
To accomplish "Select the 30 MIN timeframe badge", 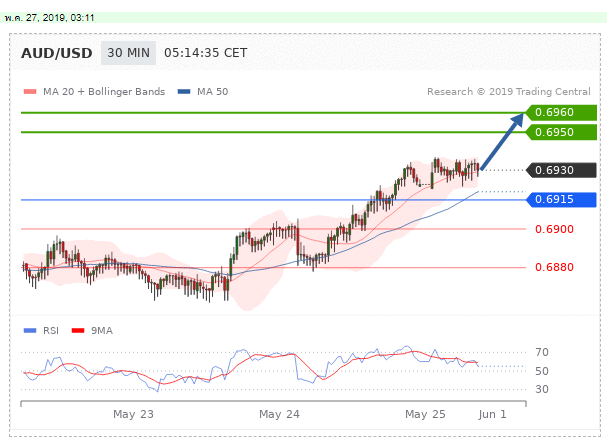I will tap(129, 53).
